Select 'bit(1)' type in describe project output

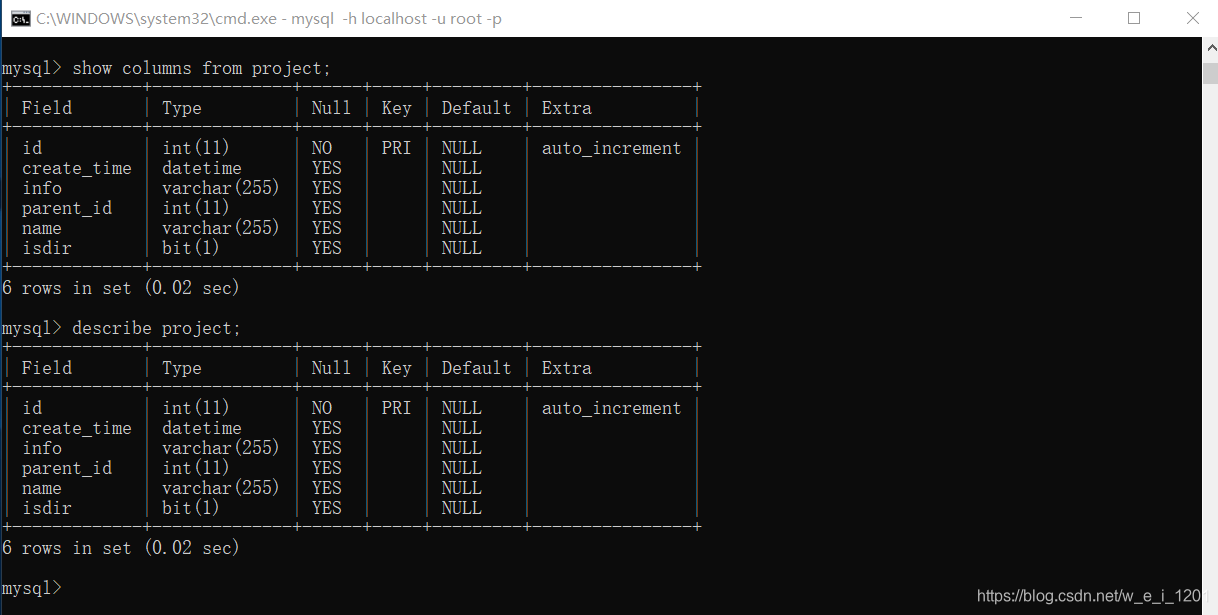(191, 508)
